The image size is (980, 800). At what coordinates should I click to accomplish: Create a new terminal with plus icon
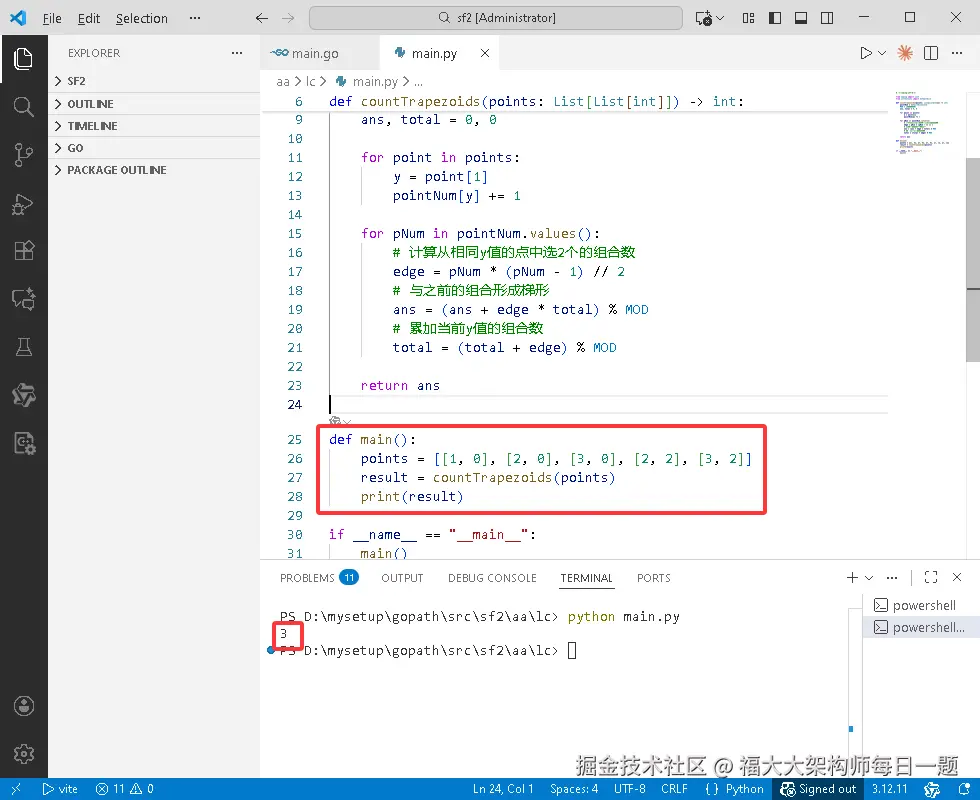click(x=852, y=578)
